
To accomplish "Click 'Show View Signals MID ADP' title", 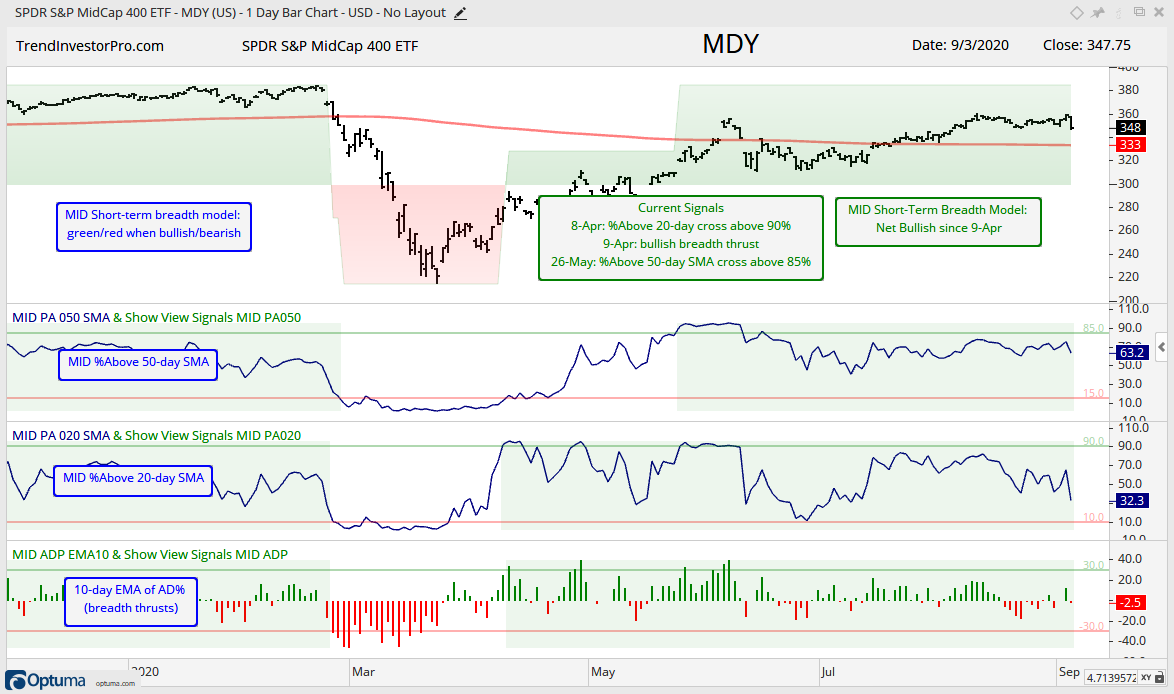I will 206,555.
